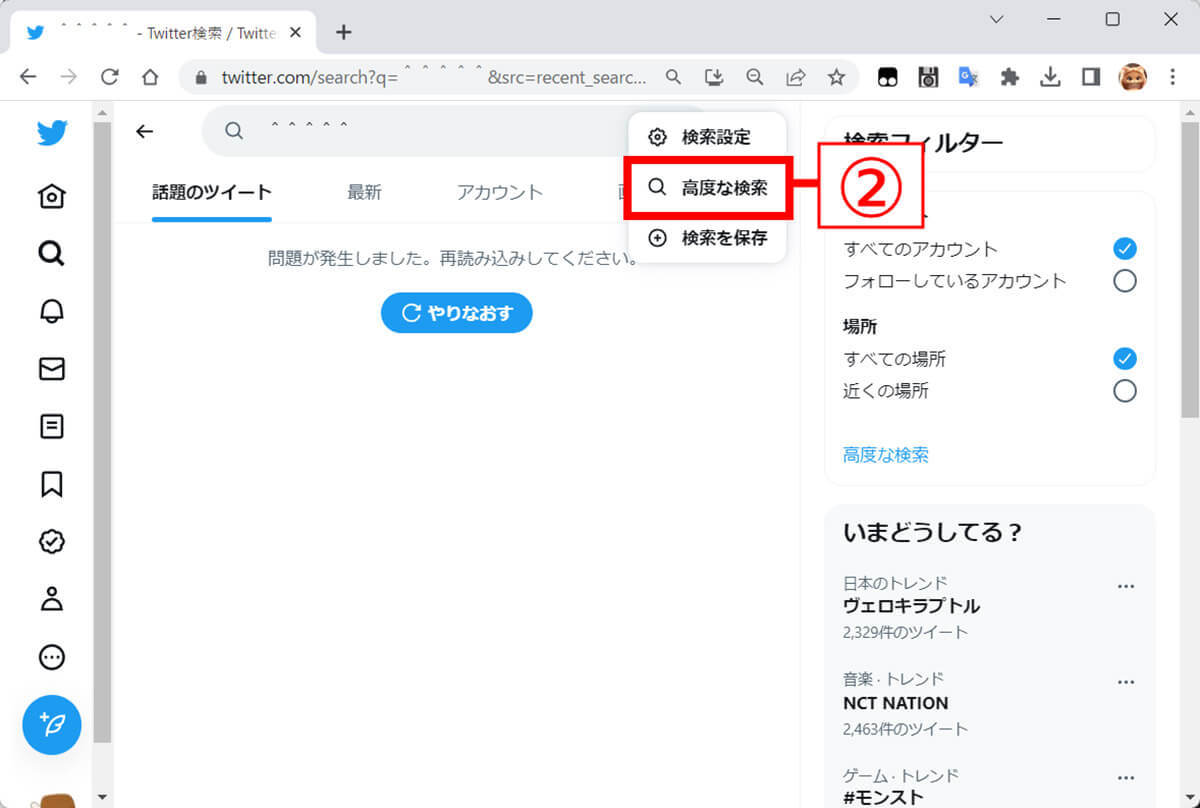Select すべてのアカウント radio option

1125,248
